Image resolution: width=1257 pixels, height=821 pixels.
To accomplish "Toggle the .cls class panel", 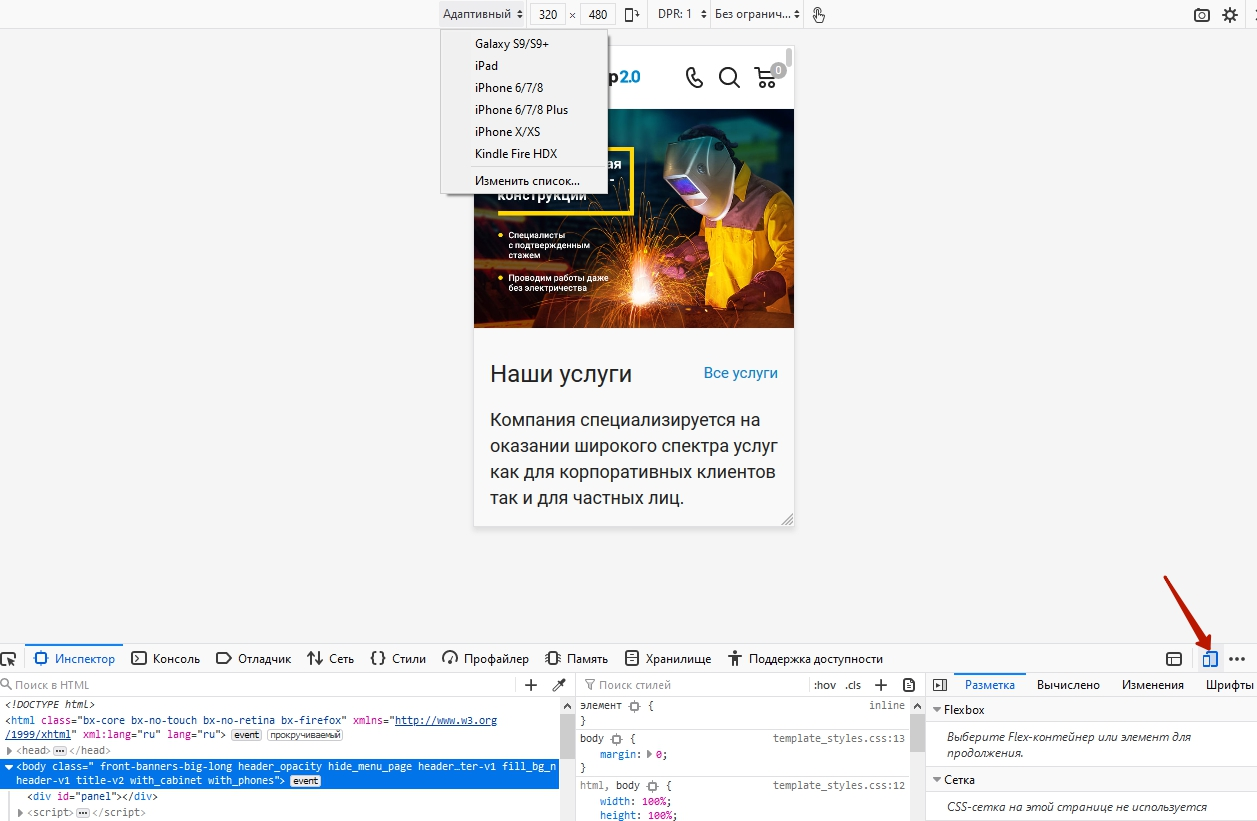I will click(x=853, y=685).
